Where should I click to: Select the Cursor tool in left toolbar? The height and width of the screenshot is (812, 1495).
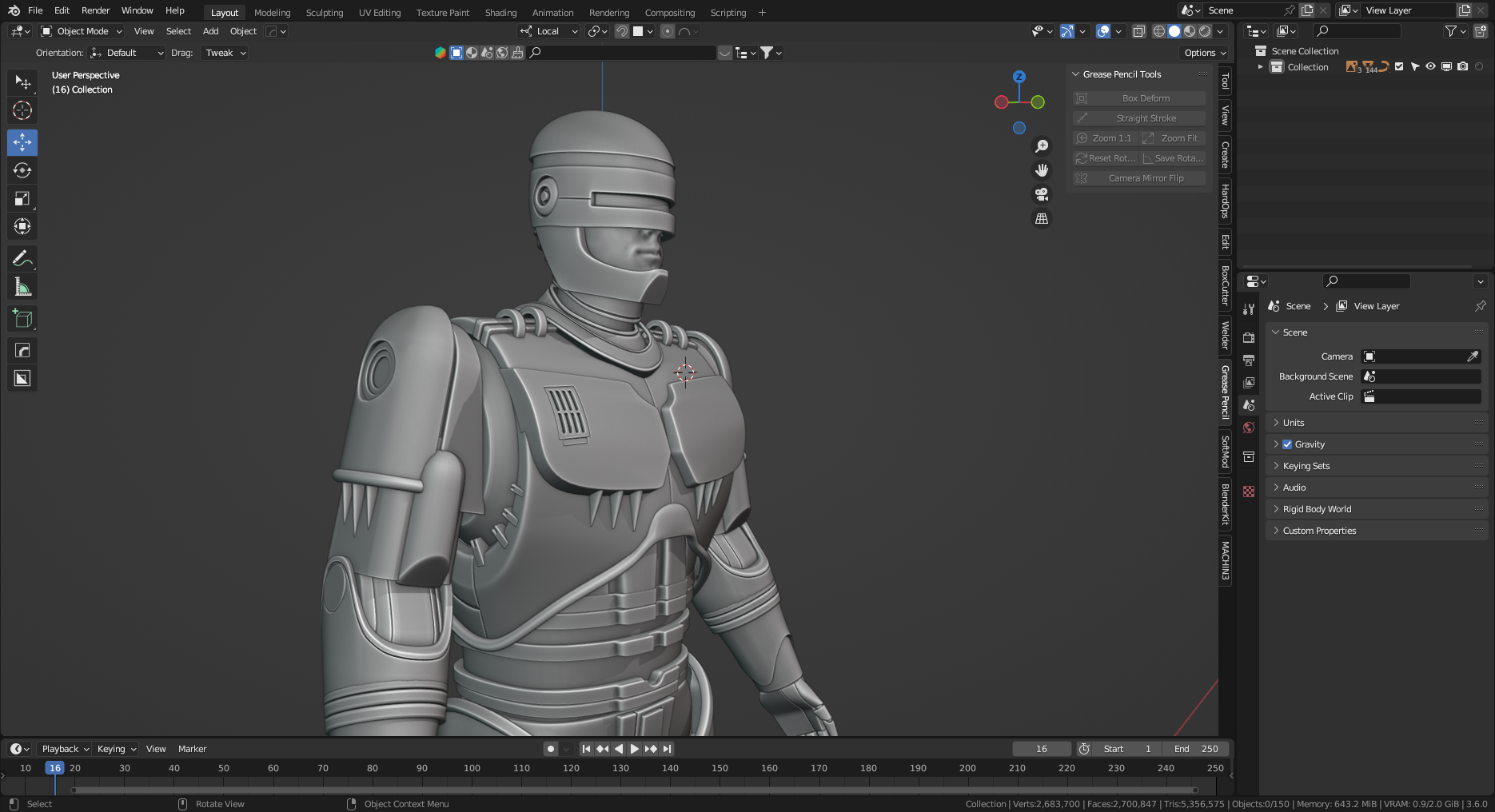[x=22, y=110]
